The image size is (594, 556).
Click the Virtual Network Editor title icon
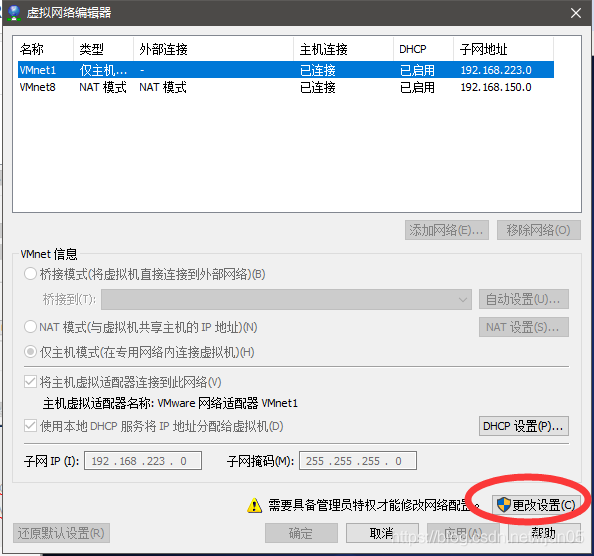[14, 12]
